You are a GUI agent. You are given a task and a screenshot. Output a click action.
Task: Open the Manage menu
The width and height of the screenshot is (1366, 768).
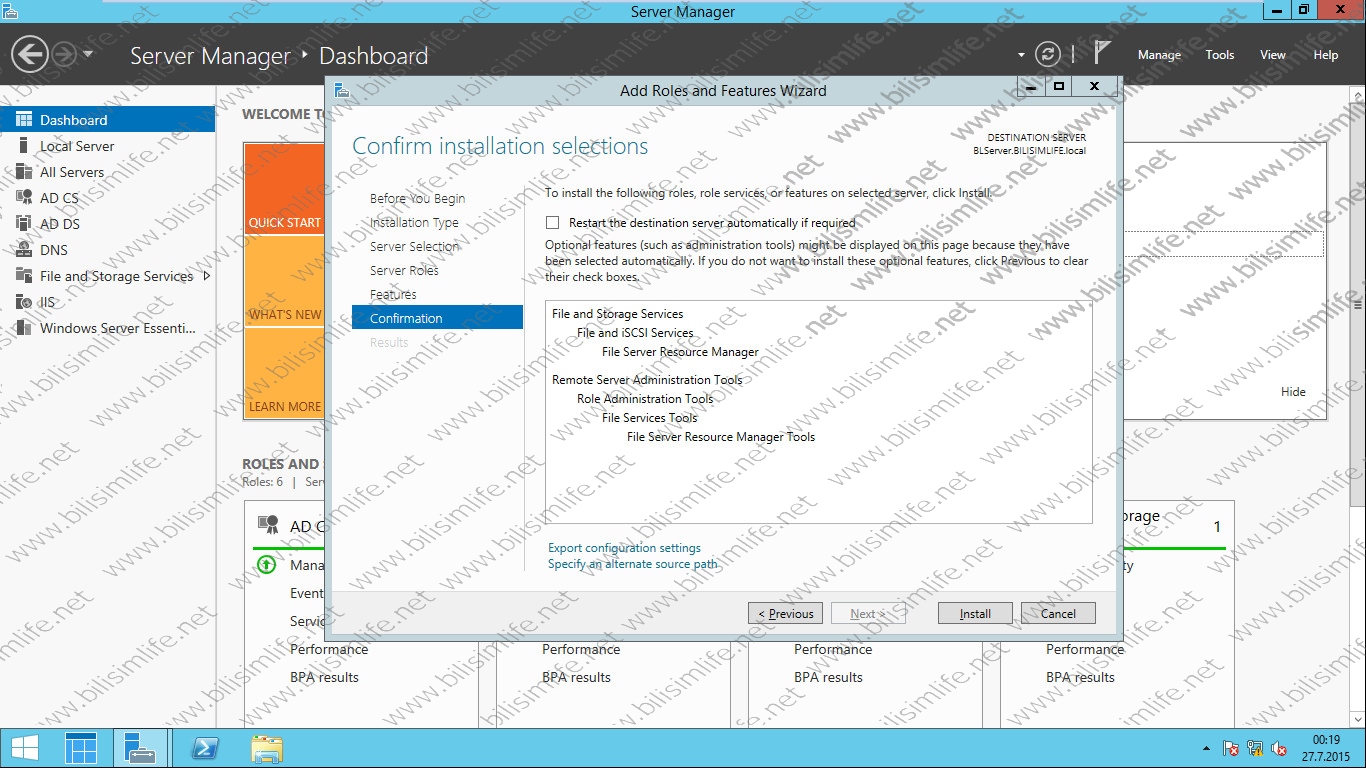coord(1159,55)
